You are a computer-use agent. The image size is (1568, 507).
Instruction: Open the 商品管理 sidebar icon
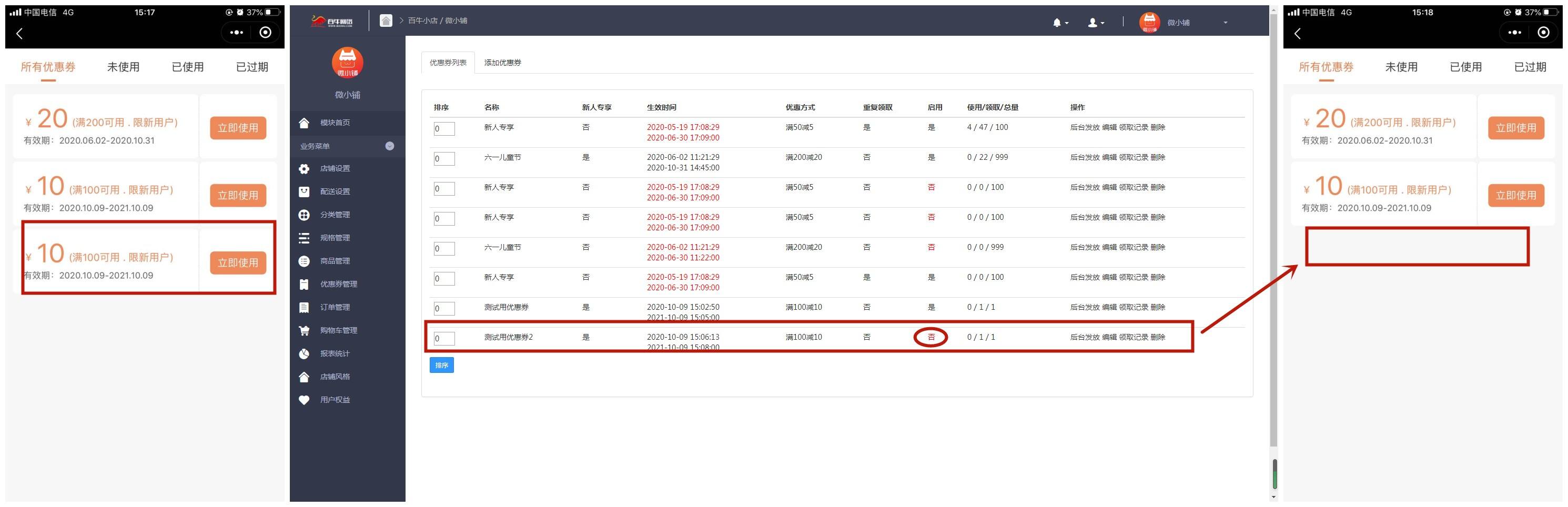[x=305, y=261]
